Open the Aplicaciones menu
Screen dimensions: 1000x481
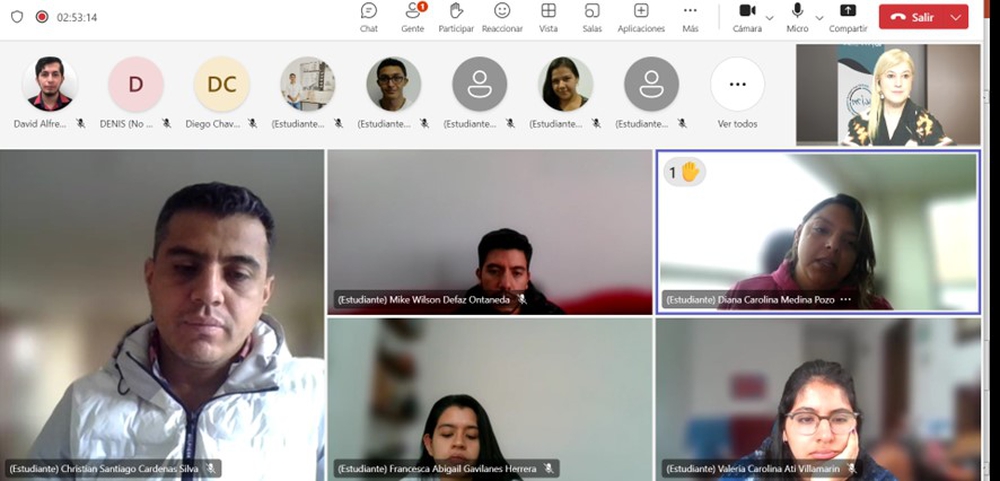click(641, 17)
